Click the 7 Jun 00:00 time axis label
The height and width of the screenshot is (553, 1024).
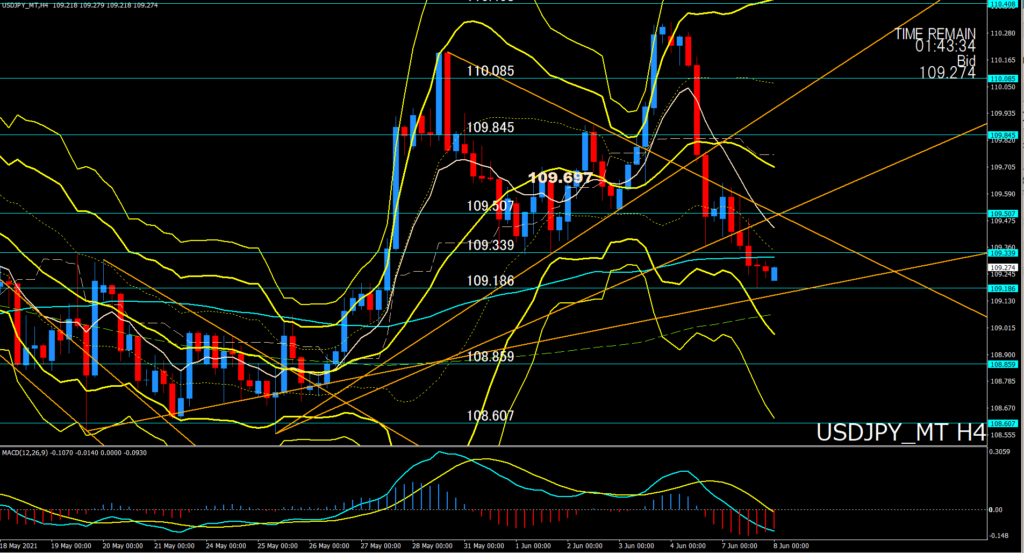click(739, 546)
